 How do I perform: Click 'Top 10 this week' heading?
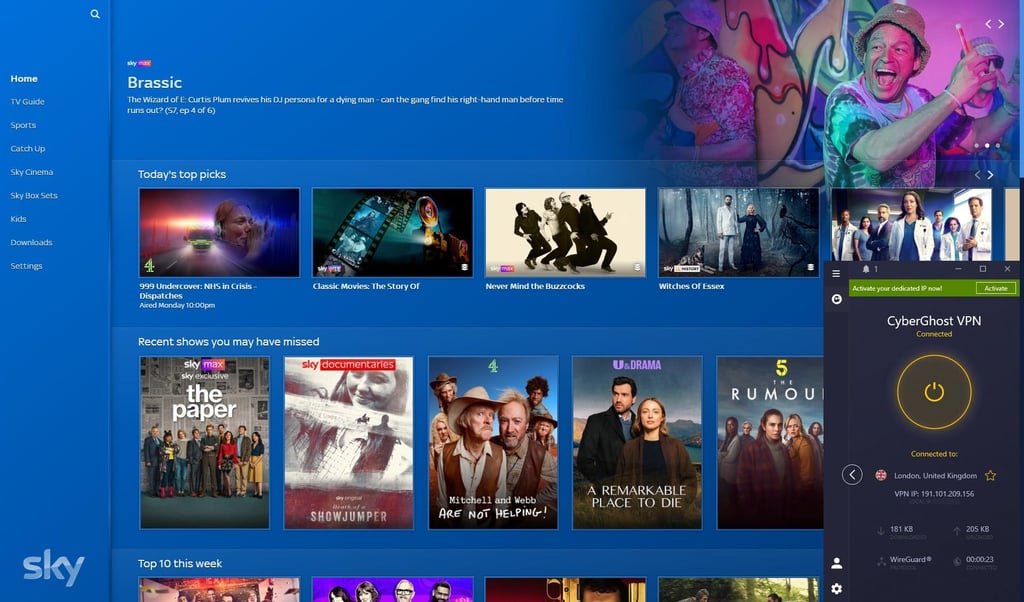(180, 563)
